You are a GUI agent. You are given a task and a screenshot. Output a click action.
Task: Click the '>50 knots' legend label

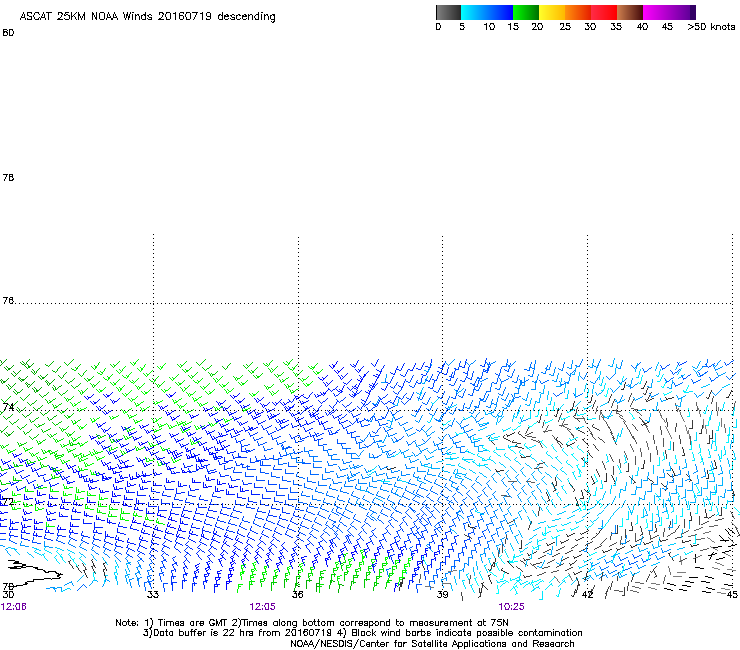711,27
